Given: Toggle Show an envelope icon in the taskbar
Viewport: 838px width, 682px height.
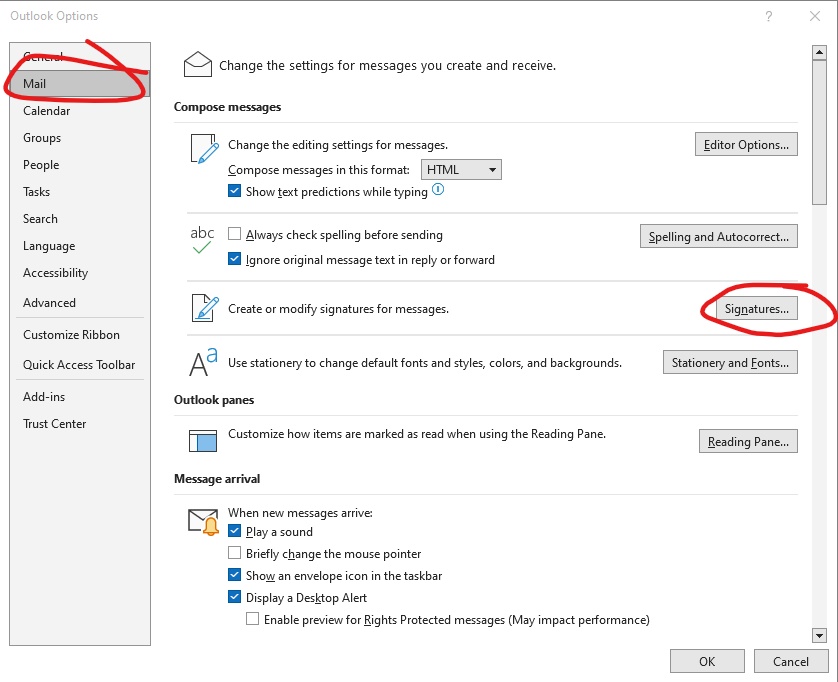Looking at the screenshot, I should pyautogui.click(x=234, y=575).
